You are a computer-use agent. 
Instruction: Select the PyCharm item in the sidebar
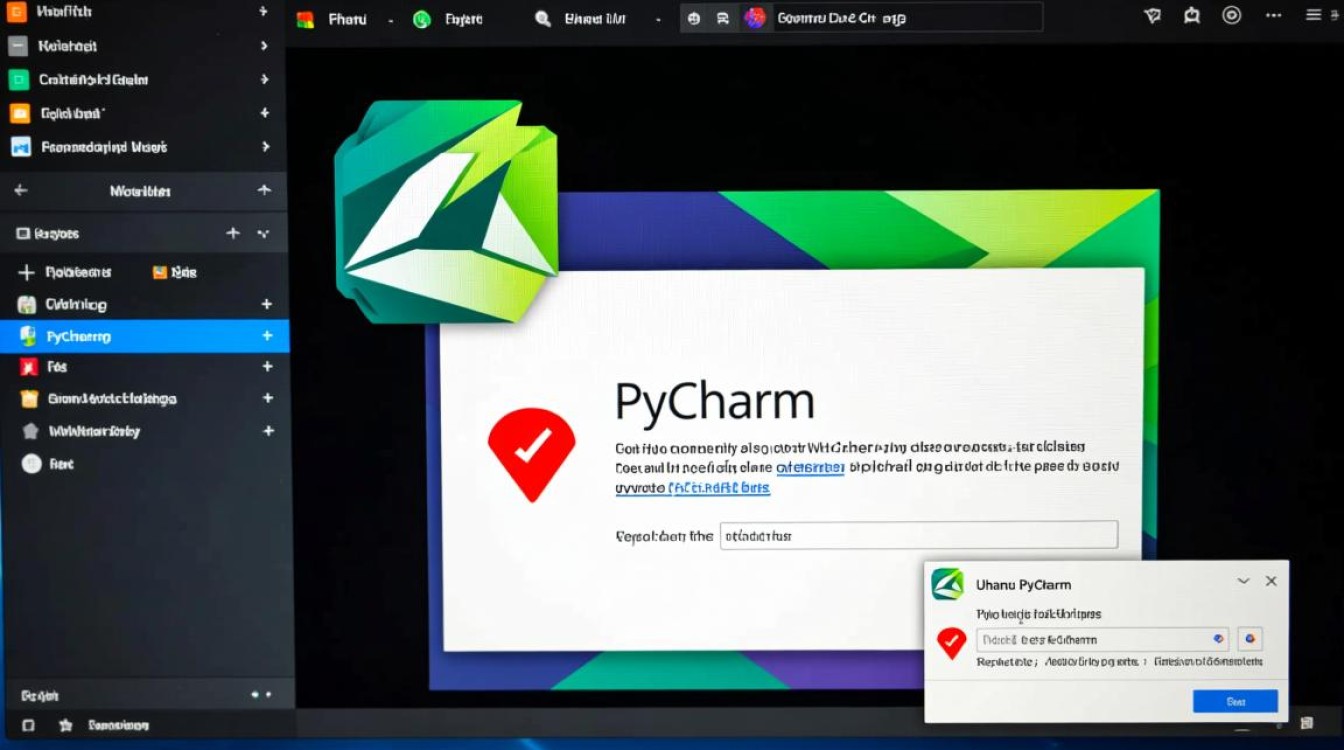145,336
